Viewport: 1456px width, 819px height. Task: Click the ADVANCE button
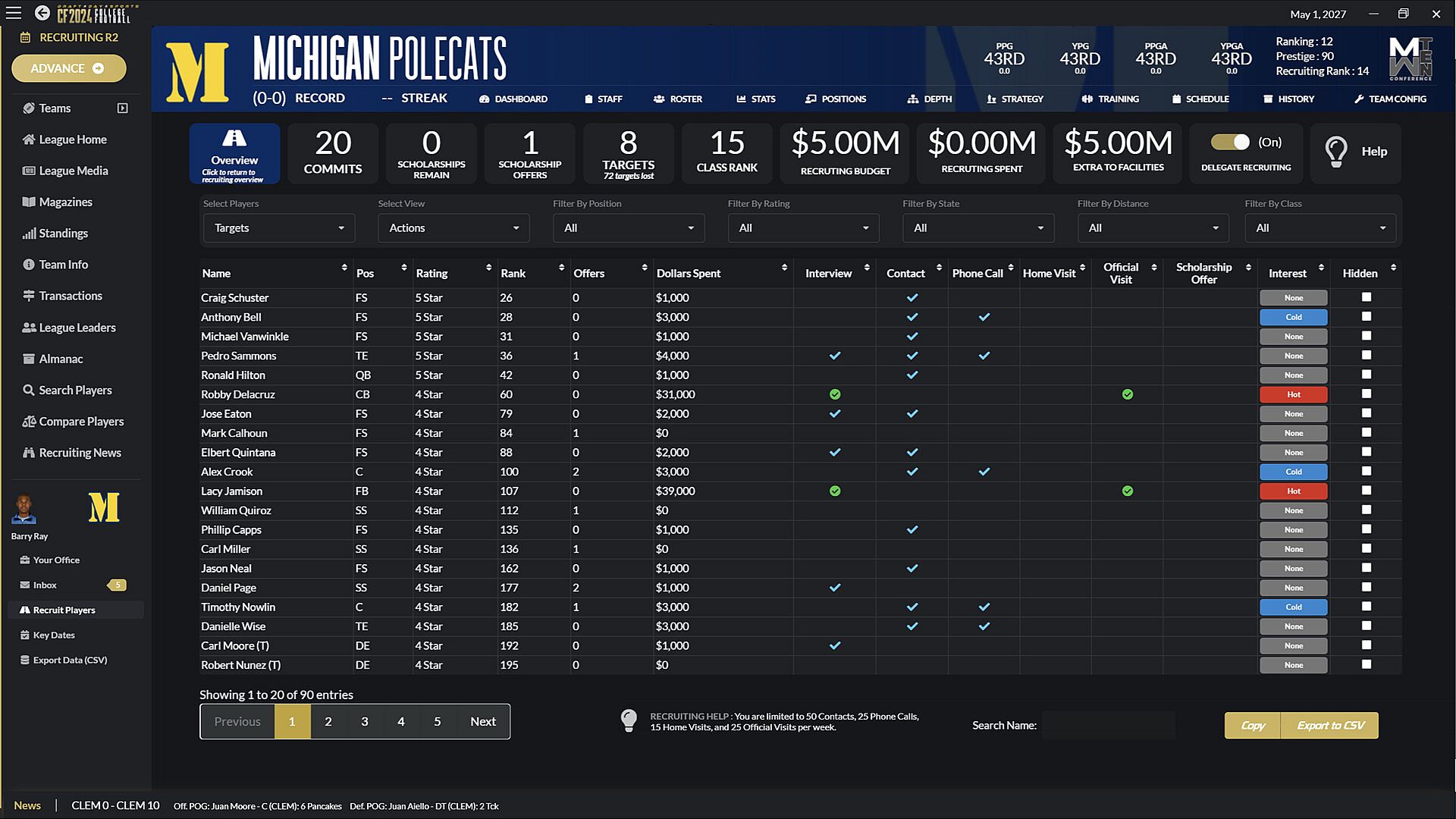point(68,68)
